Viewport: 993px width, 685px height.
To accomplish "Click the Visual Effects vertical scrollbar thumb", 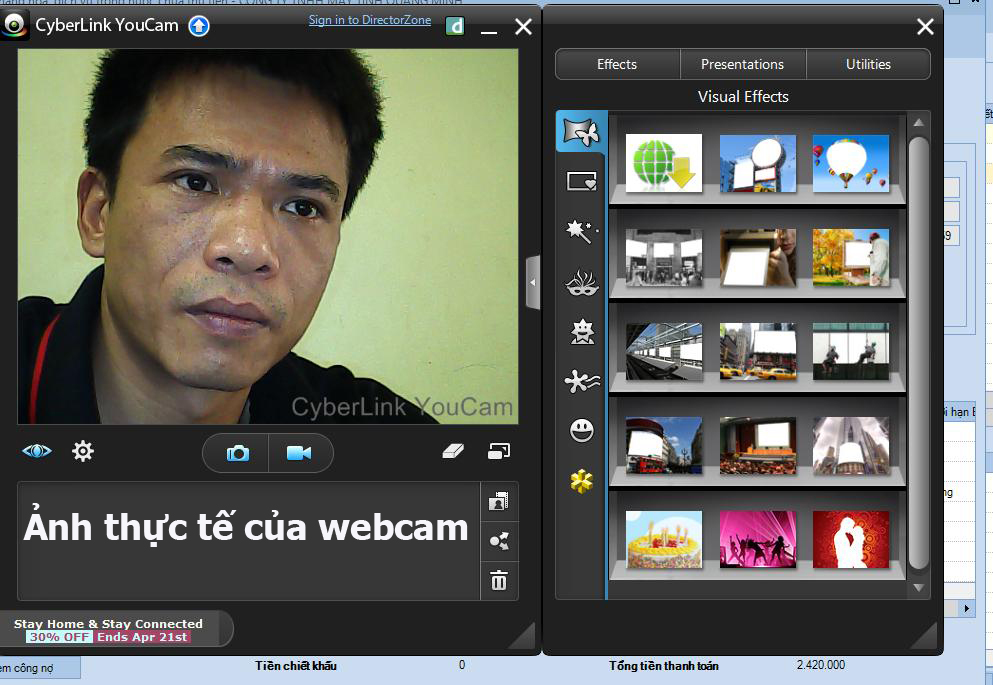I will (x=918, y=352).
